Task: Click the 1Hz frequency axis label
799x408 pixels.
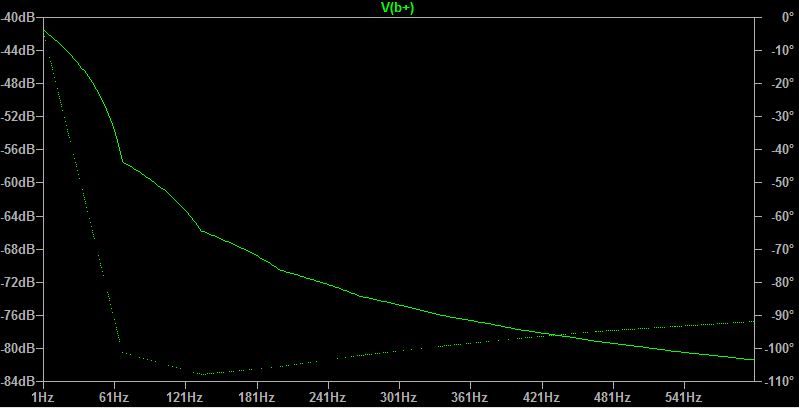Action: (x=43, y=398)
